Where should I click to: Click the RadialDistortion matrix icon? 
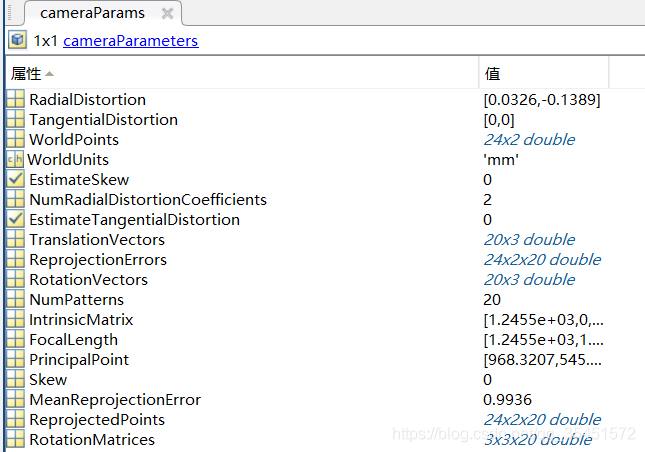tap(15, 100)
